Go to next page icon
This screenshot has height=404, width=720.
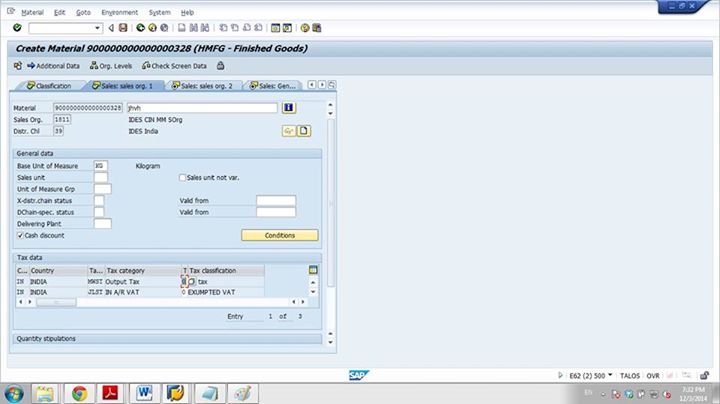click(x=247, y=28)
